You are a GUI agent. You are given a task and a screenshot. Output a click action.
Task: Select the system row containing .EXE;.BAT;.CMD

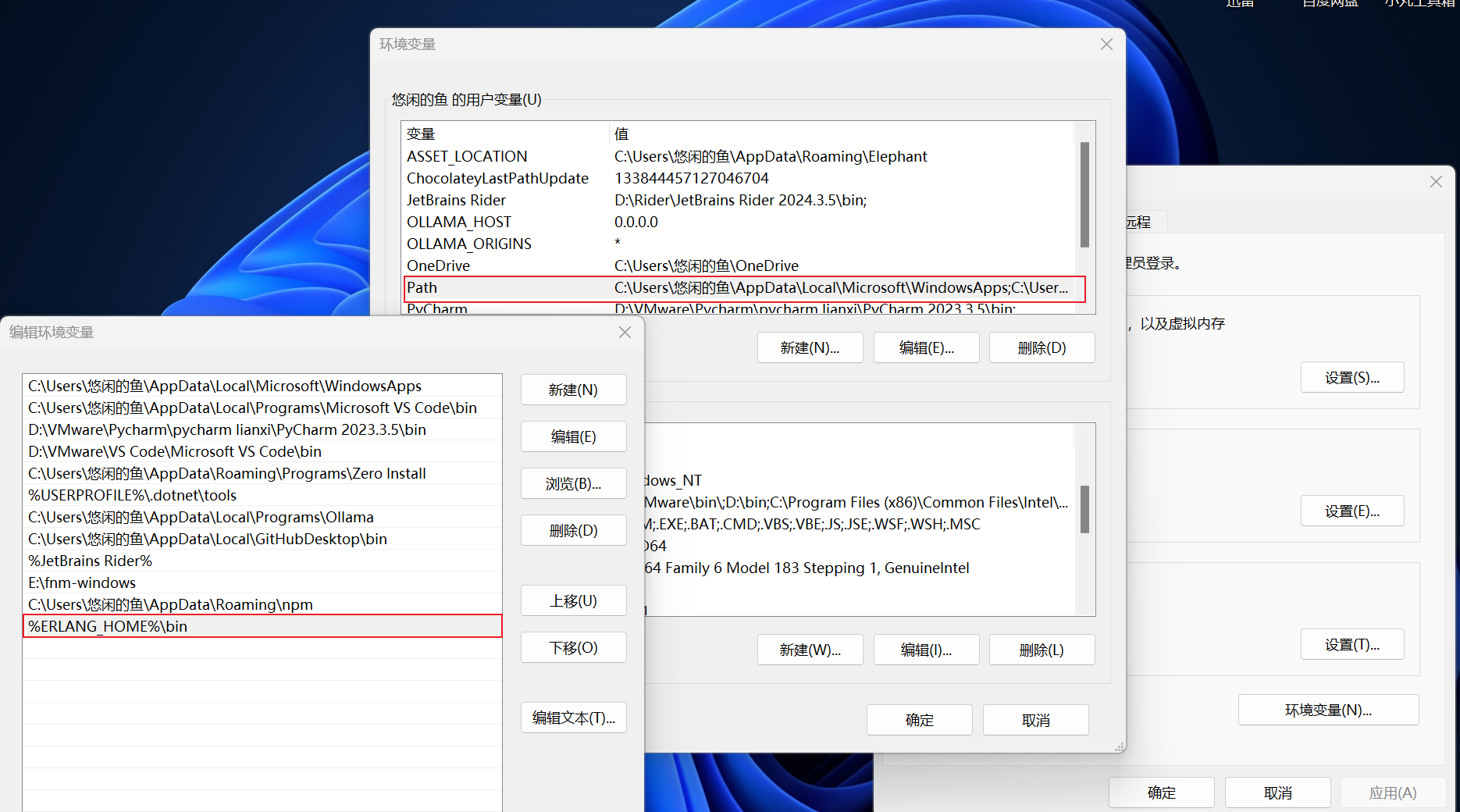click(859, 524)
